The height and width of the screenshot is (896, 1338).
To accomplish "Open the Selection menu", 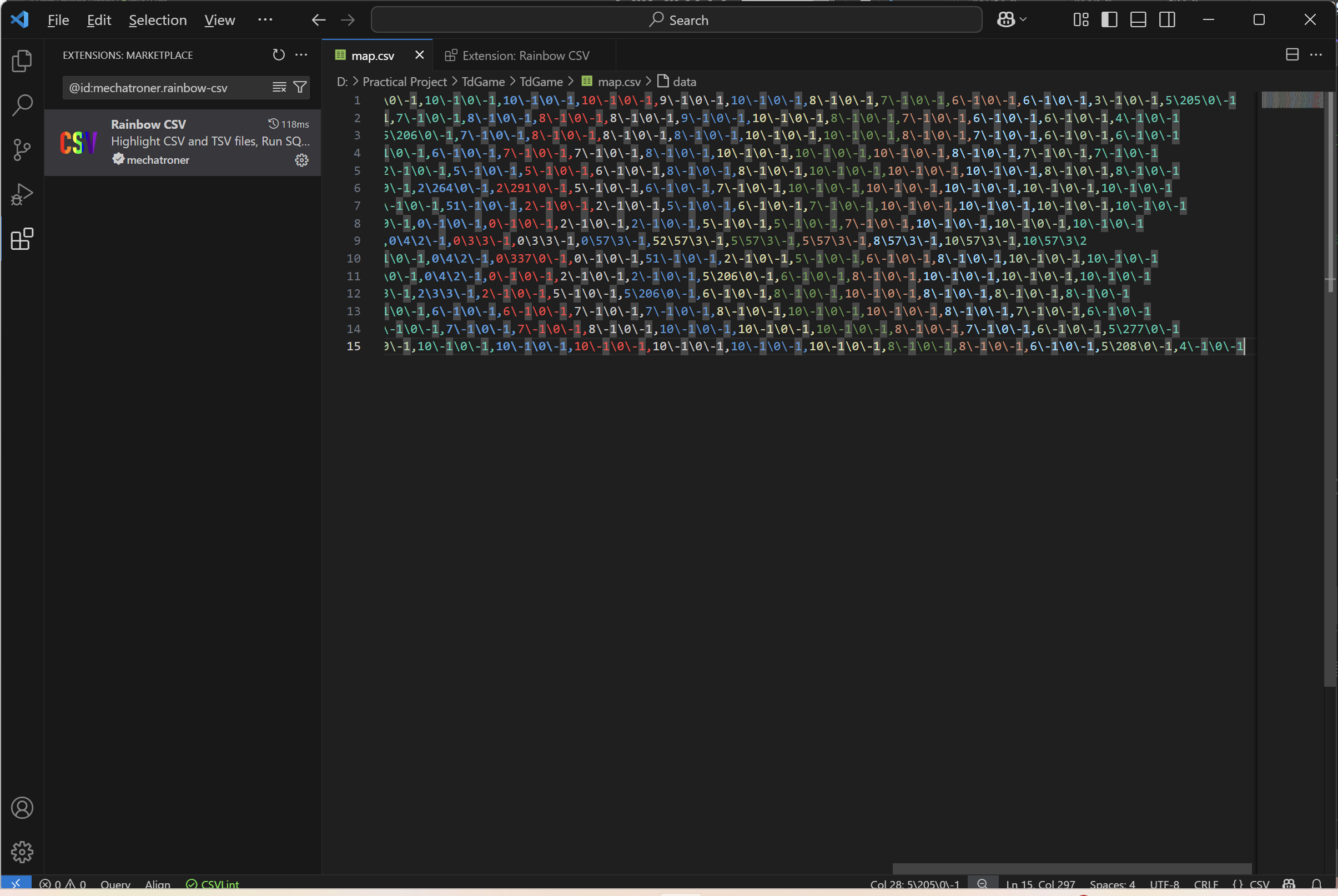I will 158,20.
